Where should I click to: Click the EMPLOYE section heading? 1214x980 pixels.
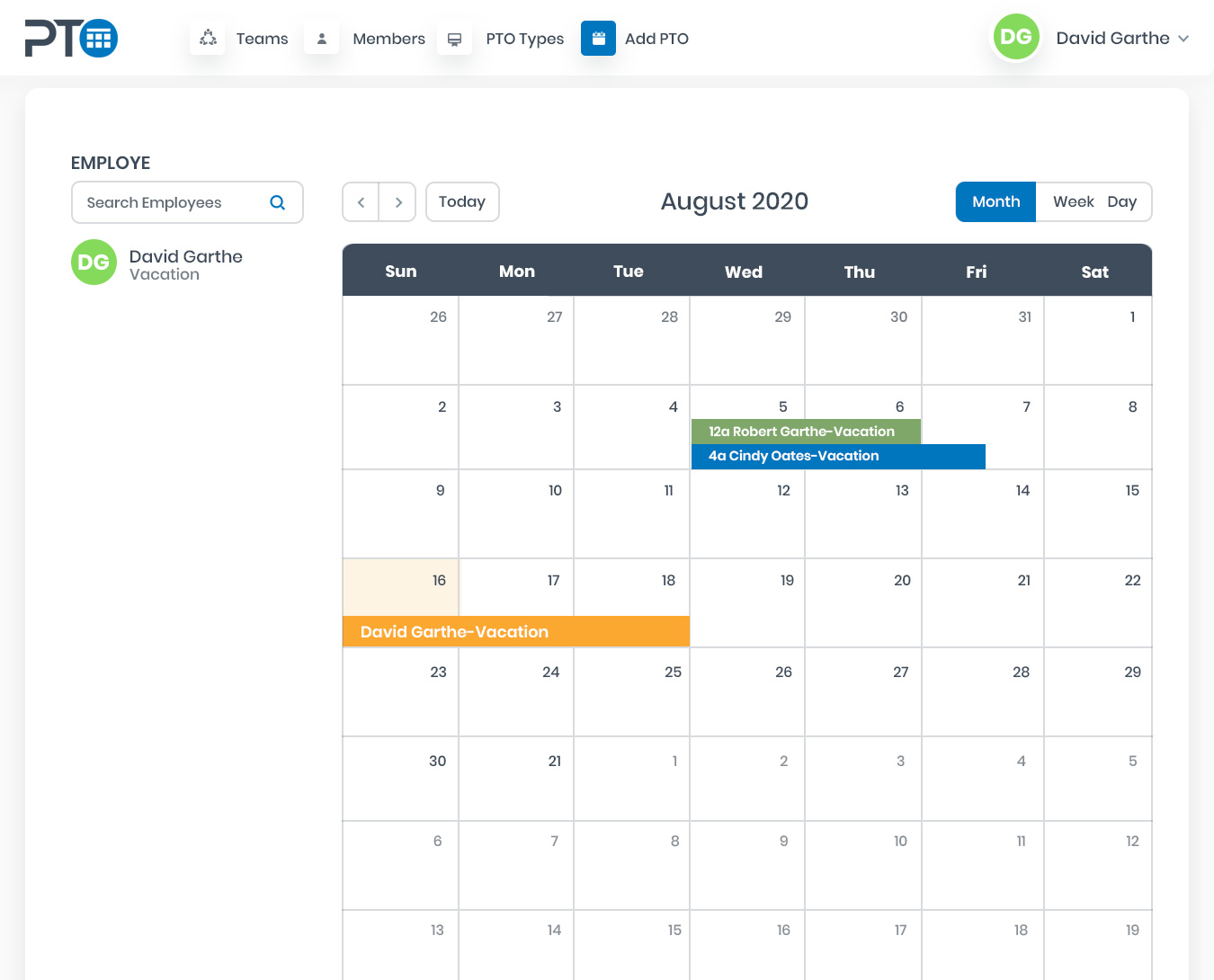click(x=111, y=163)
